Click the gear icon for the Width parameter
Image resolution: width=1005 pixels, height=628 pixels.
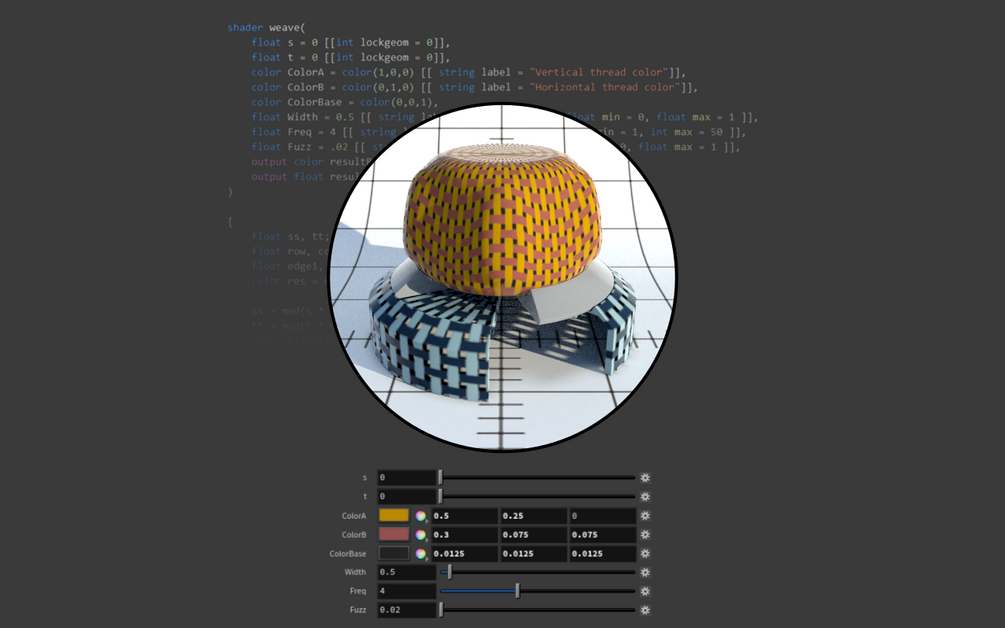tap(645, 572)
